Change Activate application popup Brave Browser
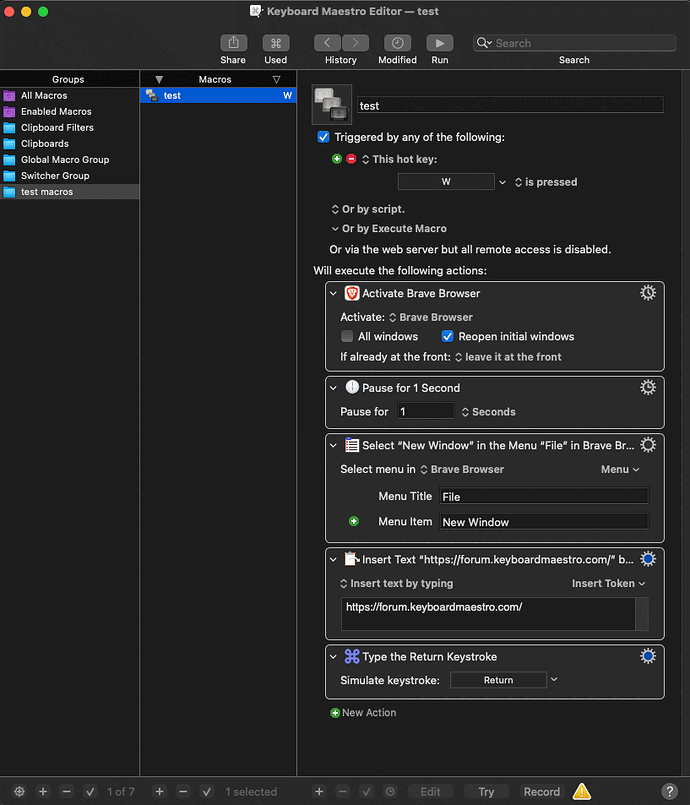690x805 pixels. coord(431,317)
